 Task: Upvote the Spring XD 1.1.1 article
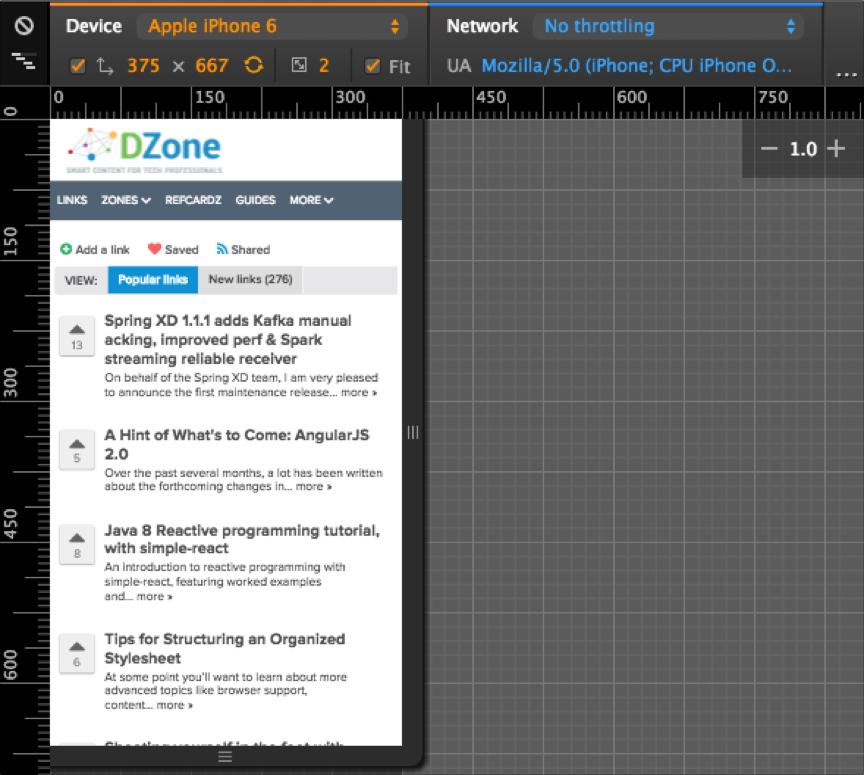point(77,336)
